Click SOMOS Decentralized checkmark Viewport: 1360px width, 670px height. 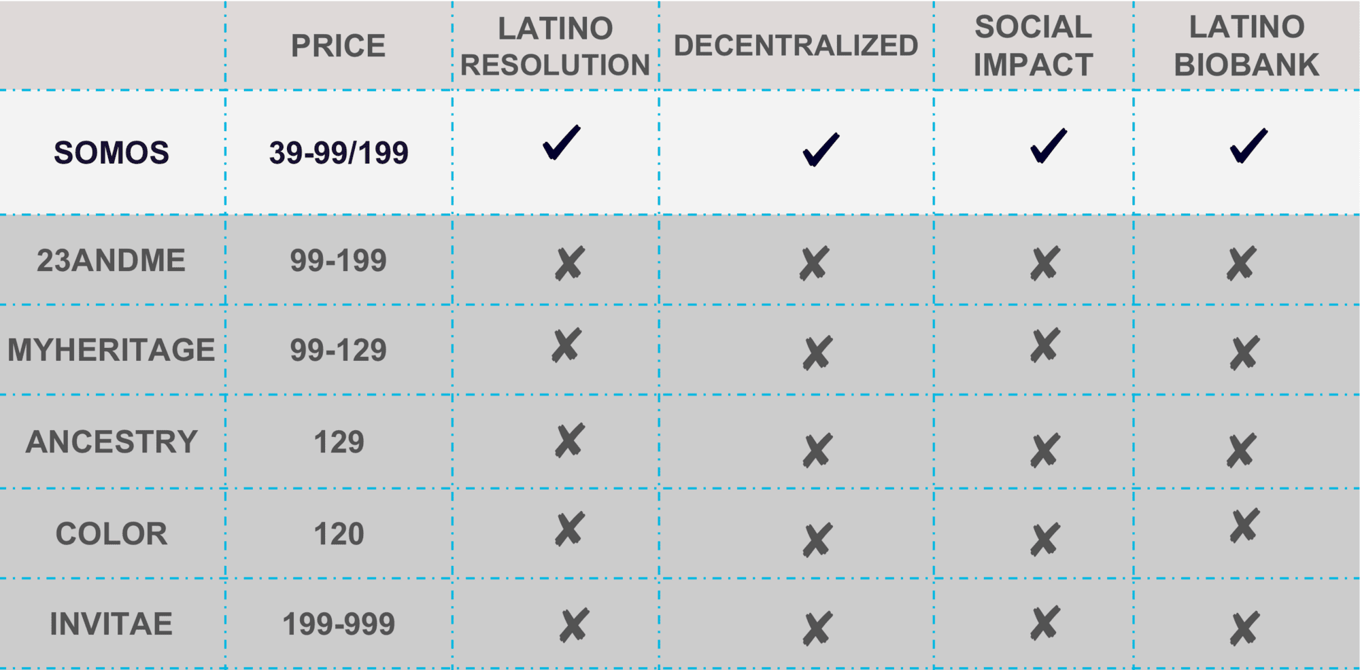820,150
